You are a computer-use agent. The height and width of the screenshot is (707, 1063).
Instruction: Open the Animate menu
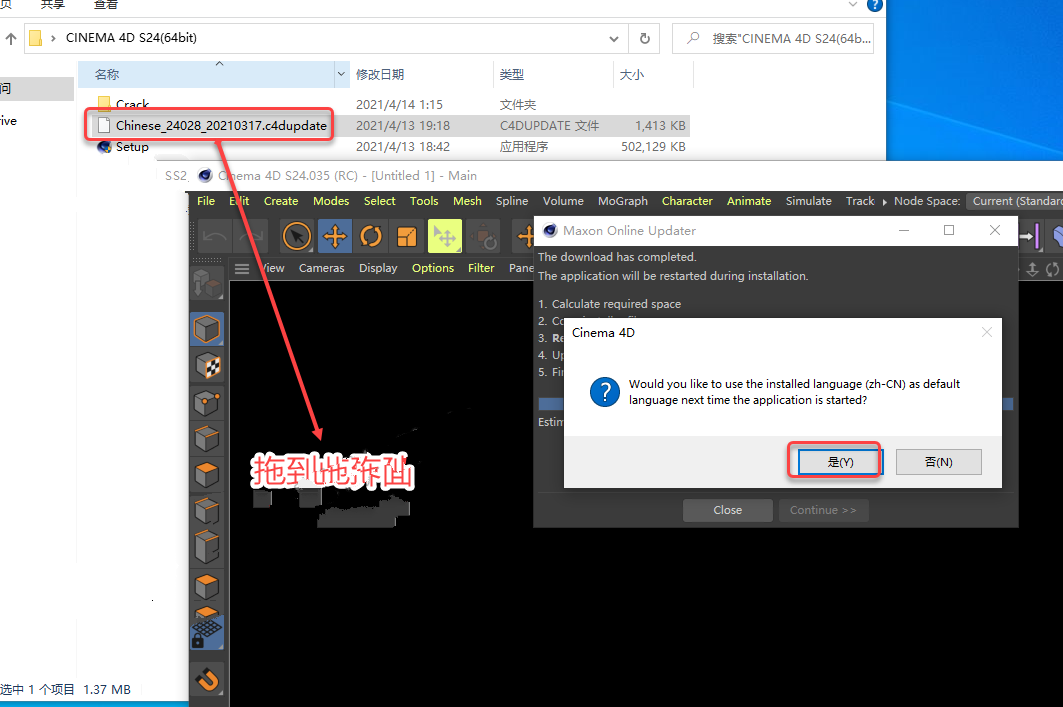(x=749, y=201)
